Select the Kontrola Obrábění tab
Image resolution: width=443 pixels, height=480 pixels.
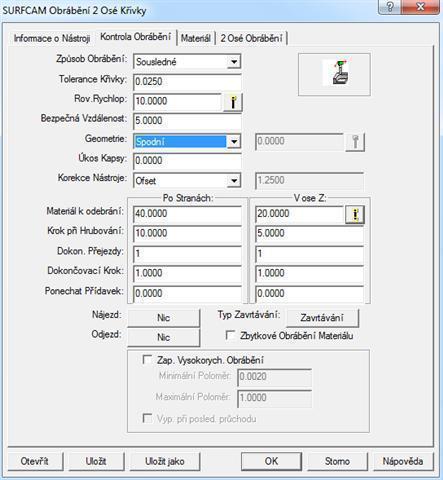click(136, 37)
